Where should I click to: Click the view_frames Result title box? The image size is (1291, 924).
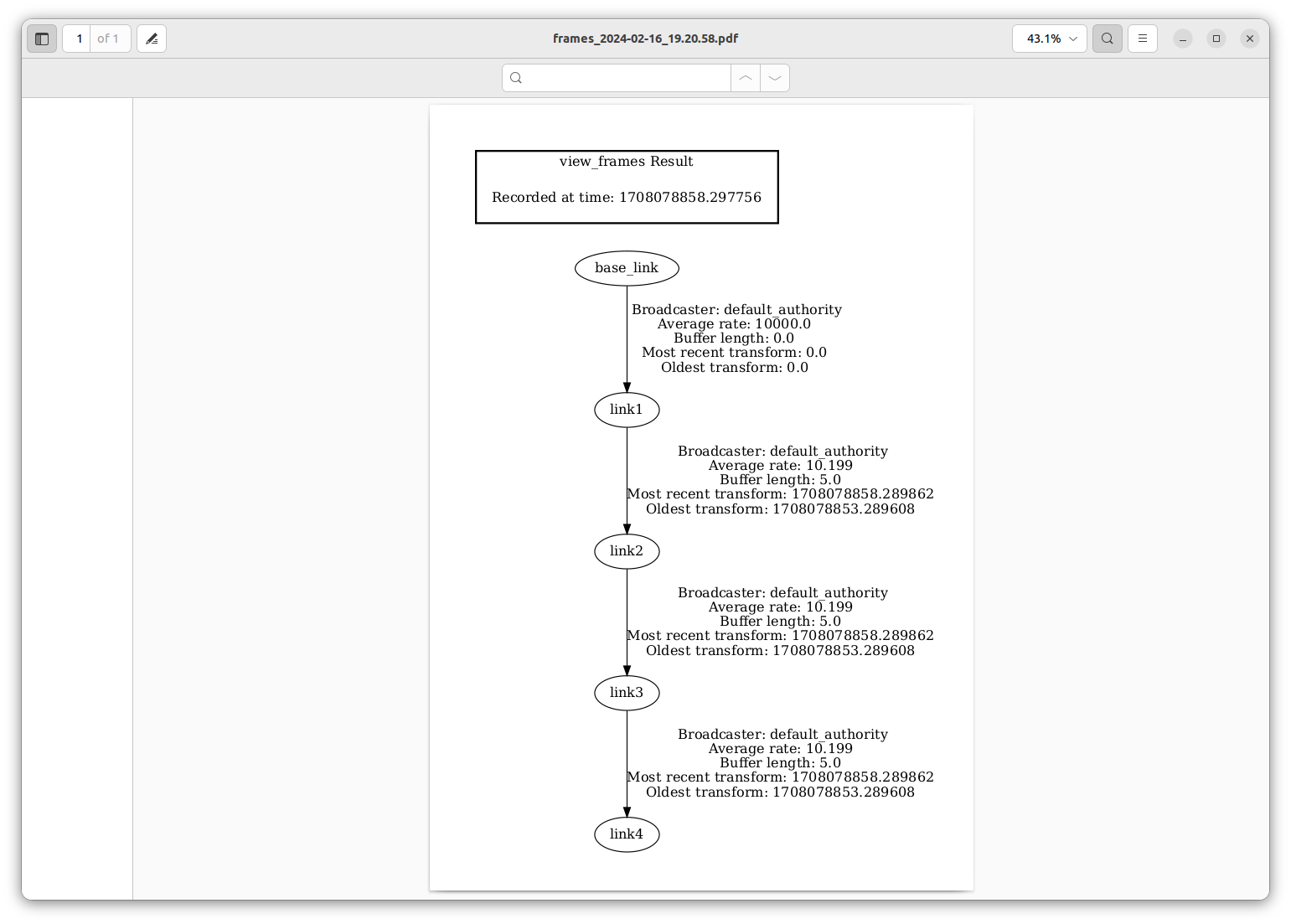point(627,187)
